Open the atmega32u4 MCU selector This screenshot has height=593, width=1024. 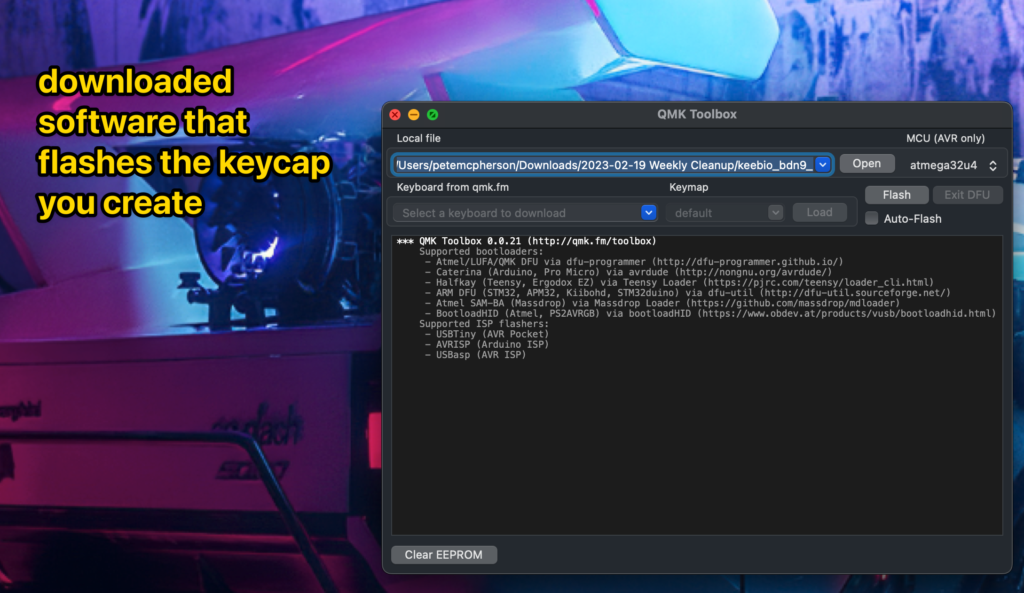953,165
